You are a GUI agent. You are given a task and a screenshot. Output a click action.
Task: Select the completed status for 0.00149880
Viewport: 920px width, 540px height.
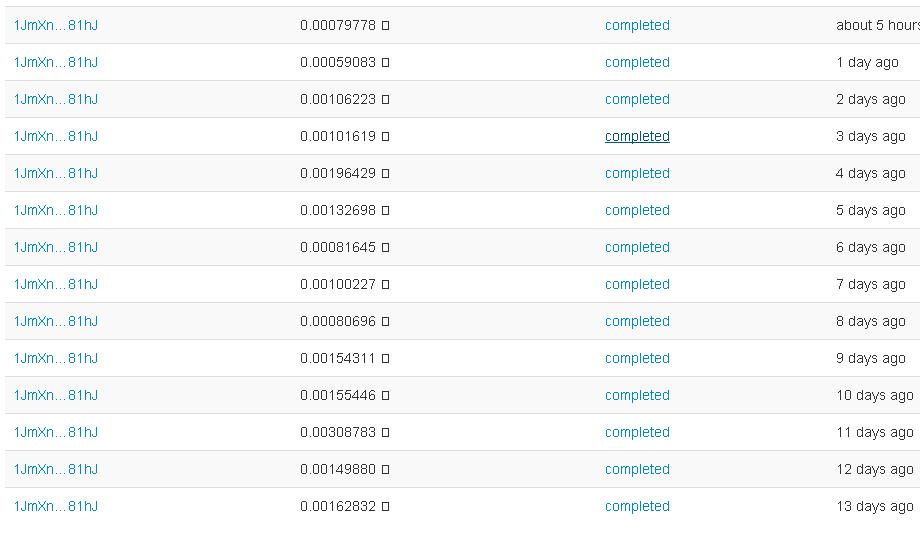[x=637, y=469]
